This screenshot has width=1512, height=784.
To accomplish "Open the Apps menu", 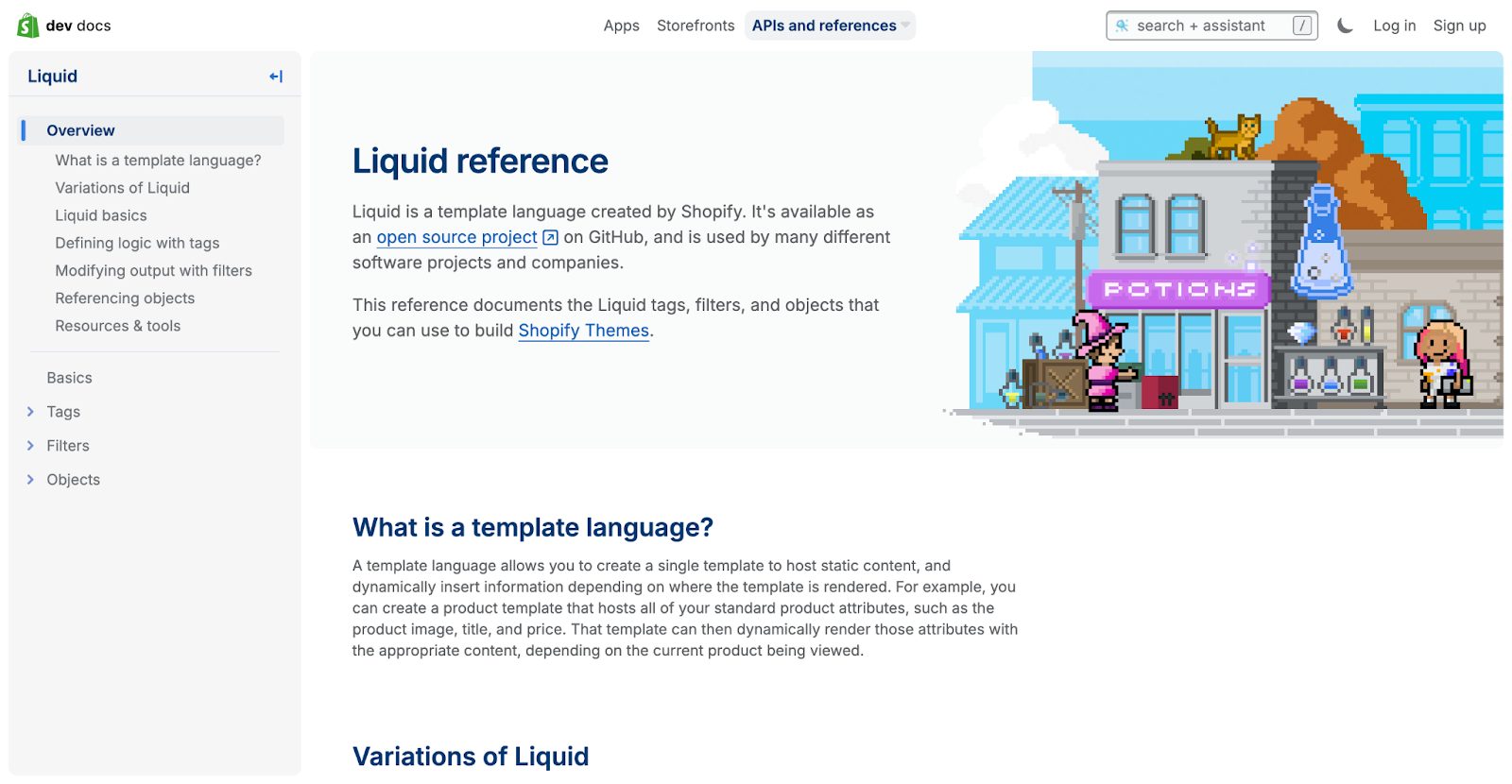I will point(621,26).
